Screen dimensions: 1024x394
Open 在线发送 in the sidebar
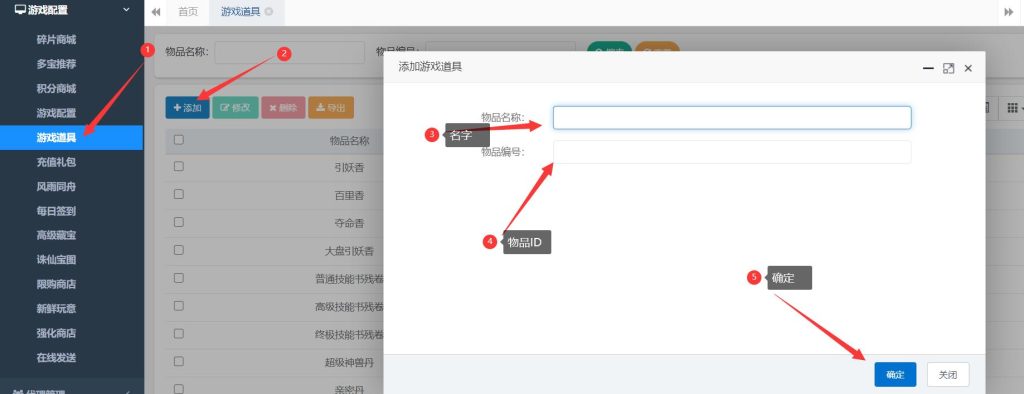click(x=56, y=357)
